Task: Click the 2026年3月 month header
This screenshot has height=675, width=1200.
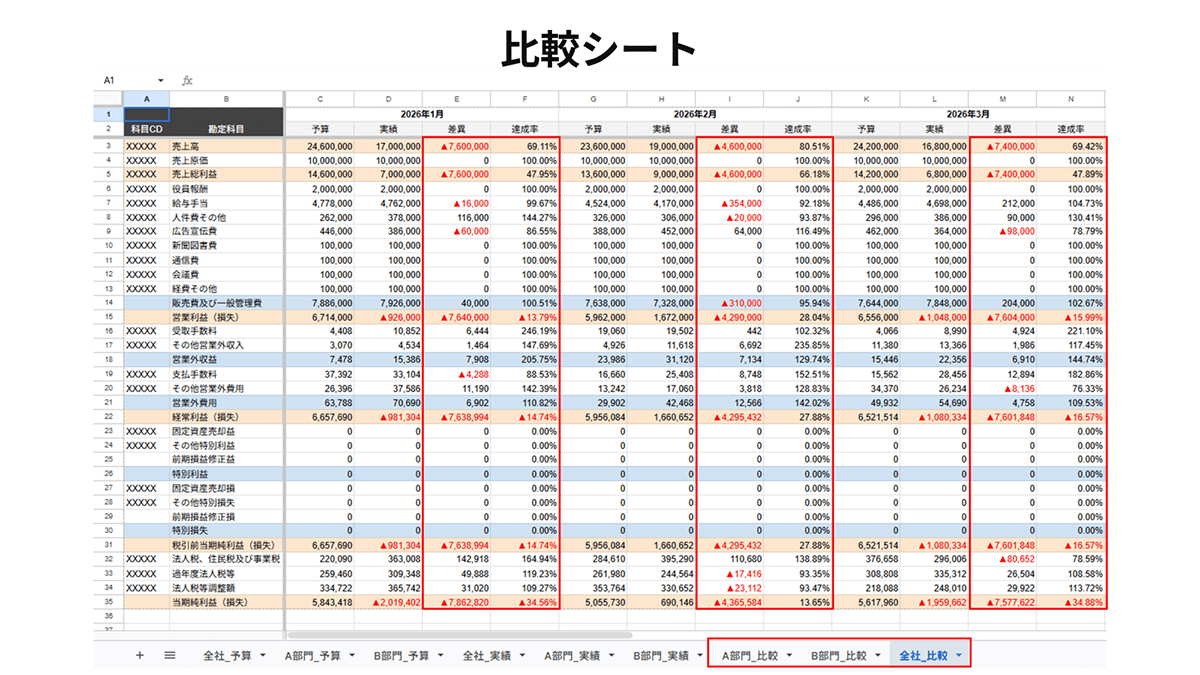Action: pos(969,114)
